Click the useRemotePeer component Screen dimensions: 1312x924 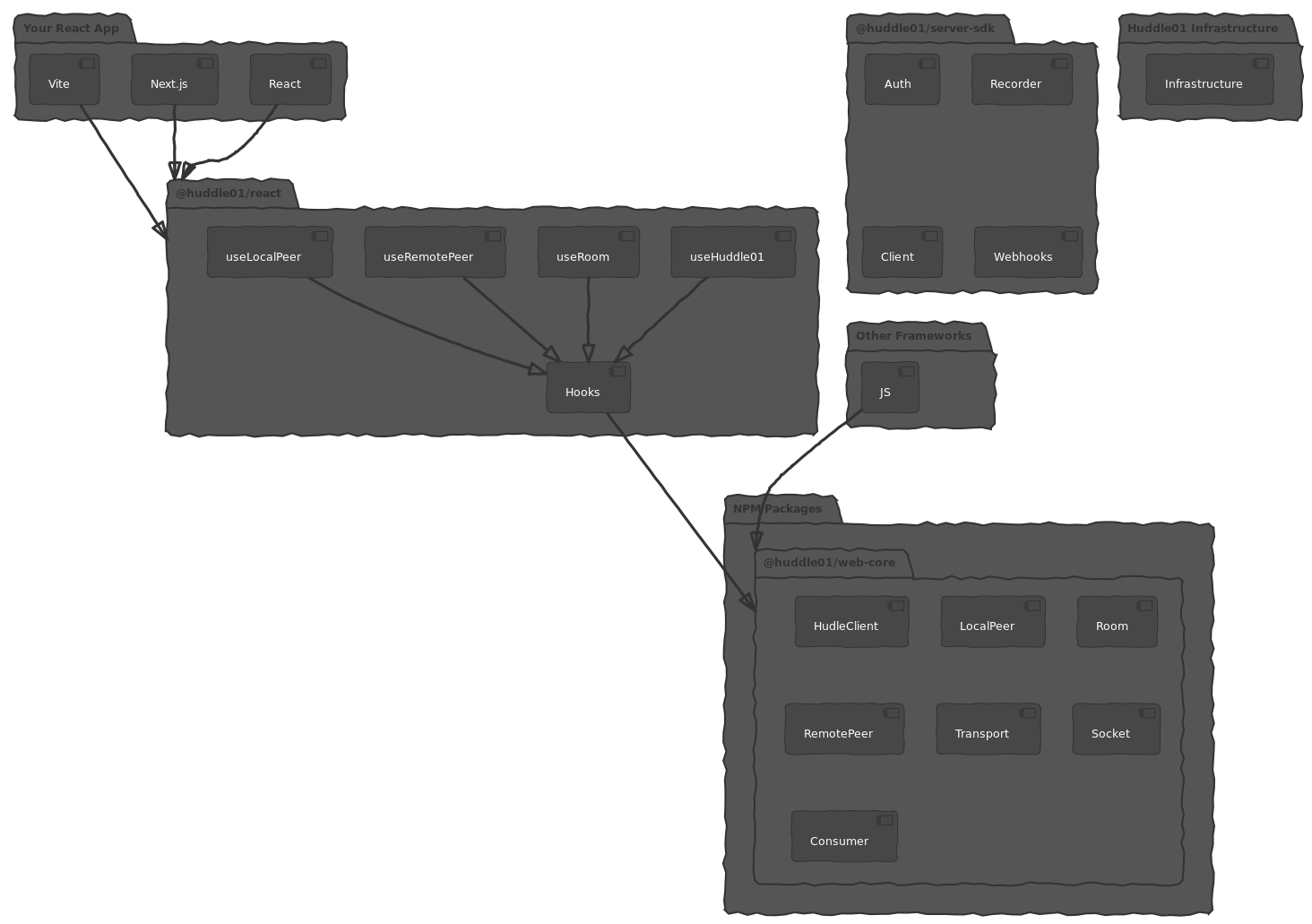click(x=436, y=252)
